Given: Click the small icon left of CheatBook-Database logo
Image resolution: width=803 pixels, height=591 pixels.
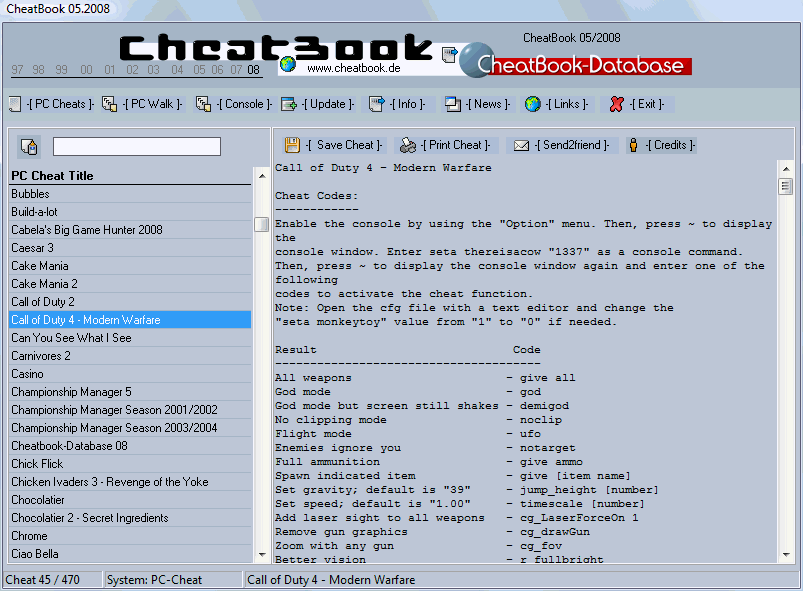Looking at the screenshot, I should click(450, 55).
